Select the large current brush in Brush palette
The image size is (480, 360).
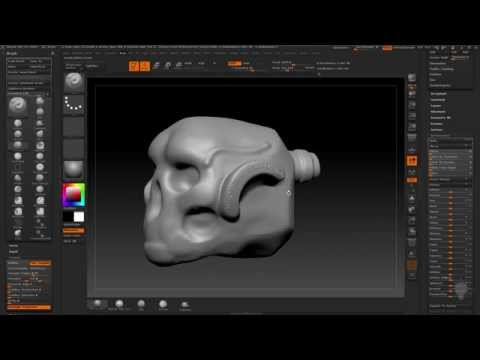pyautogui.click(x=18, y=105)
